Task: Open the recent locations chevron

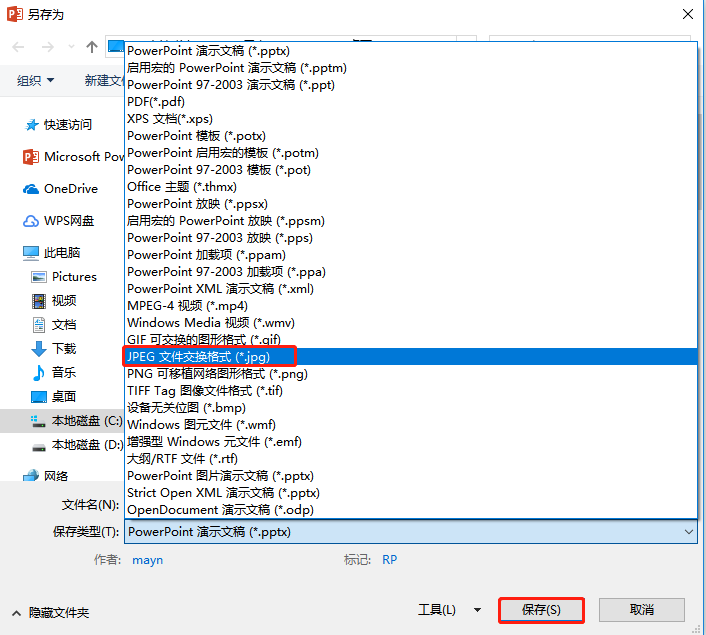Action: coord(71,47)
